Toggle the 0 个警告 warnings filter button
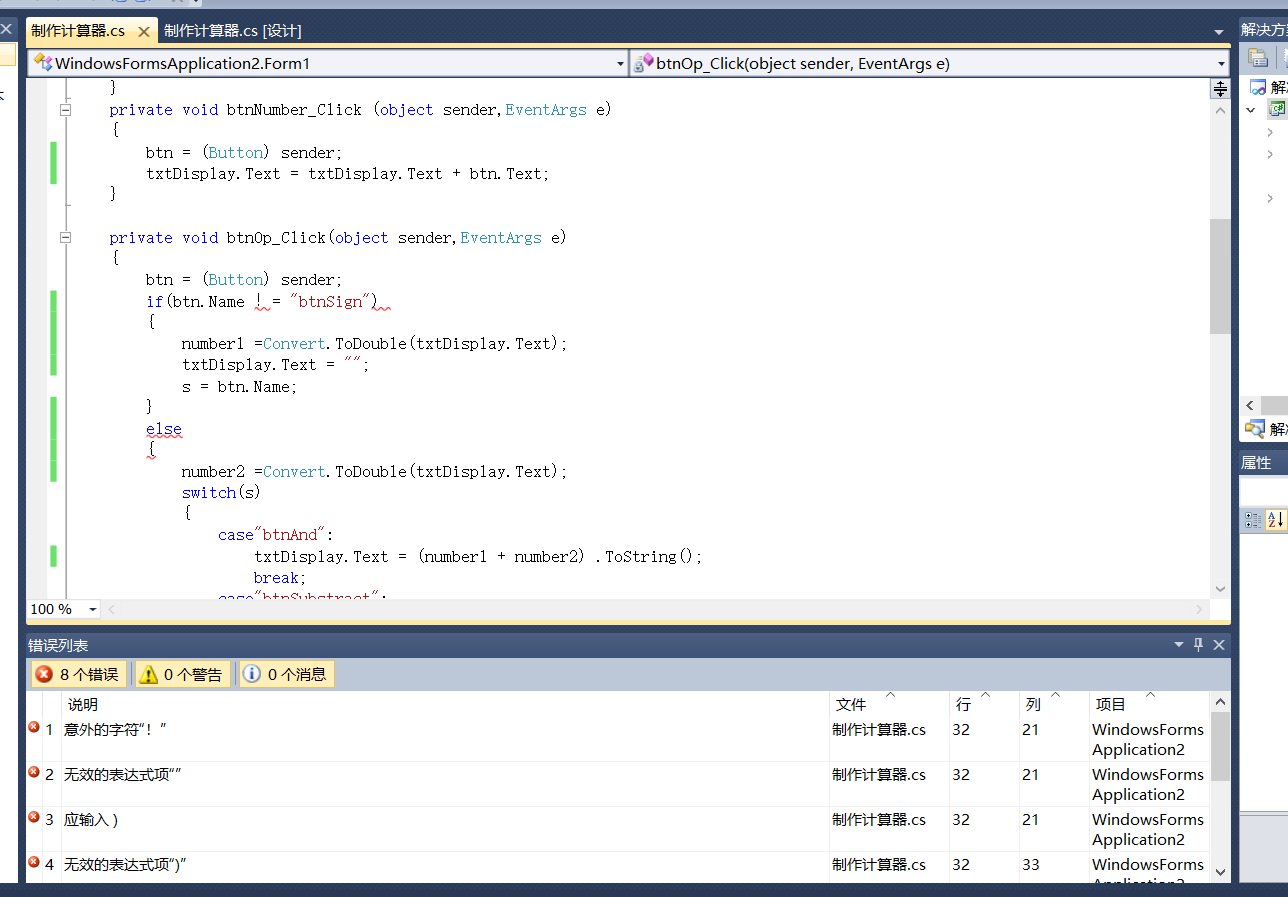The width and height of the screenshot is (1288, 897). click(x=182, y=674)
